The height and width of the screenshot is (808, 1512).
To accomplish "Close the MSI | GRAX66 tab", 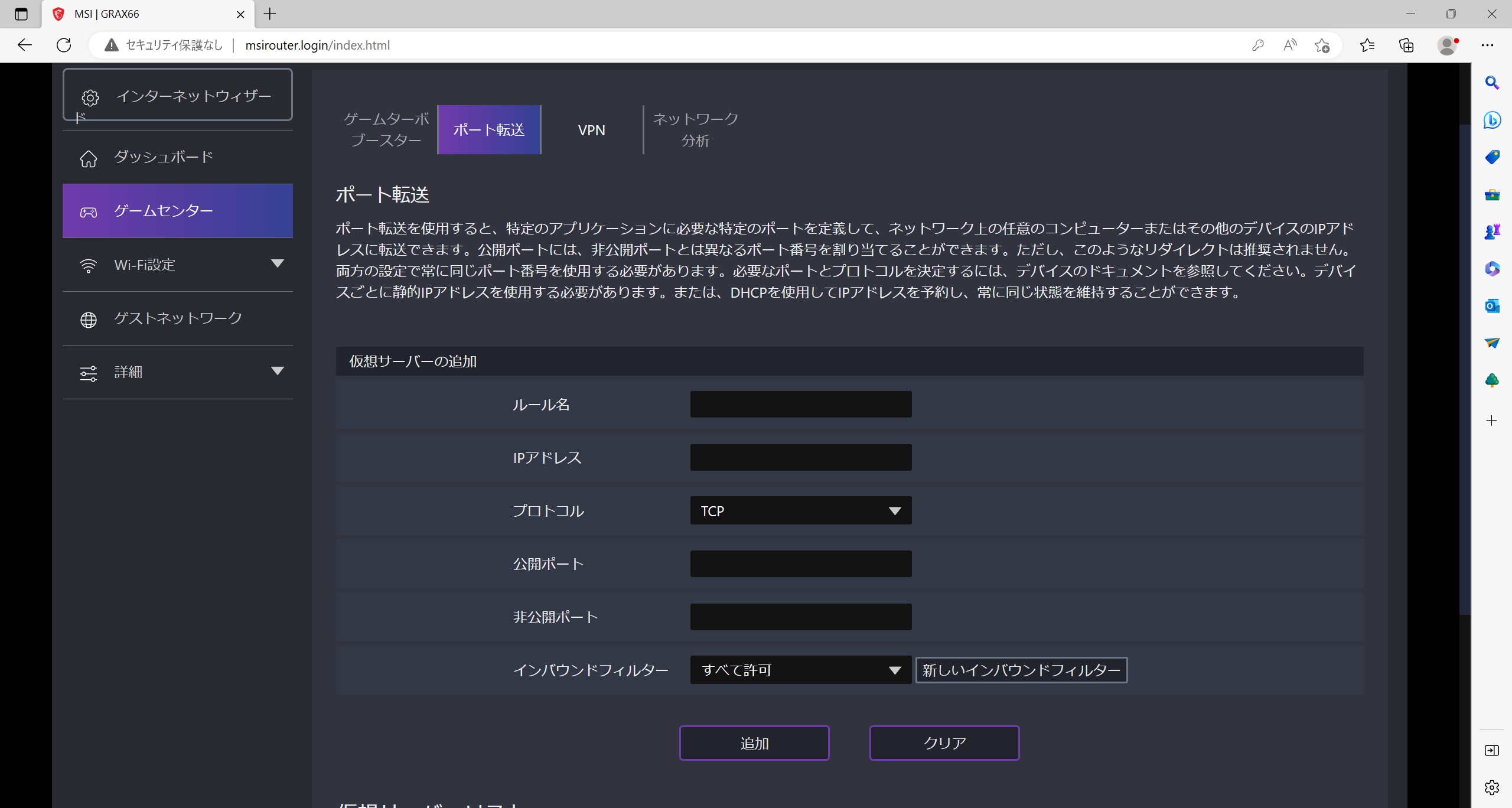I will (x=240, y=14).
